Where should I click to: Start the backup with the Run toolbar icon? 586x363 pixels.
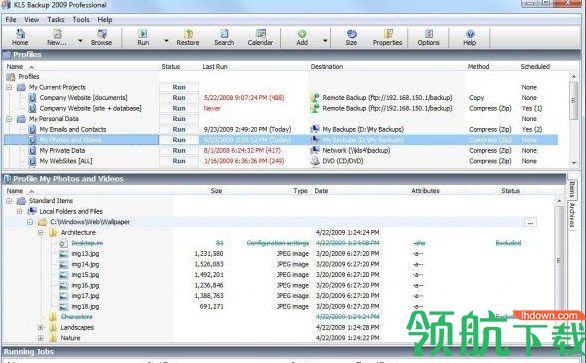pyautogui.click(x=143, y=38)
